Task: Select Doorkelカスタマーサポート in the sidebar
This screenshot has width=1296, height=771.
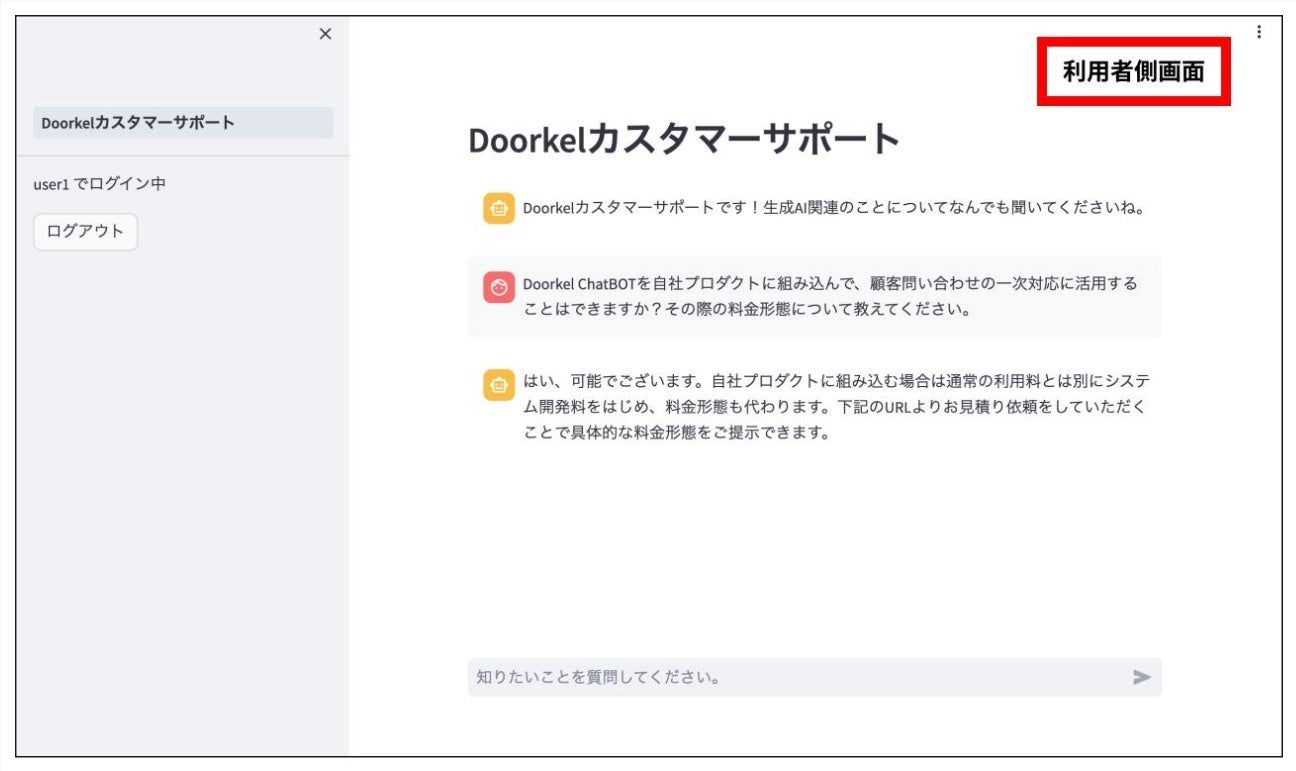Action: click(x=183, y=123)
